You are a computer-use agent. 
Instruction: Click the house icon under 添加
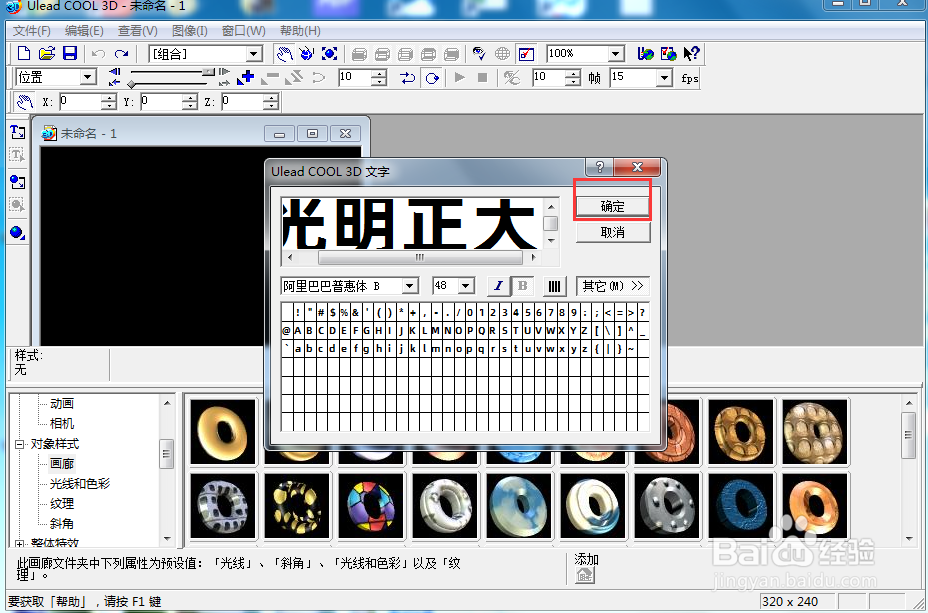[x=585, y=575]
